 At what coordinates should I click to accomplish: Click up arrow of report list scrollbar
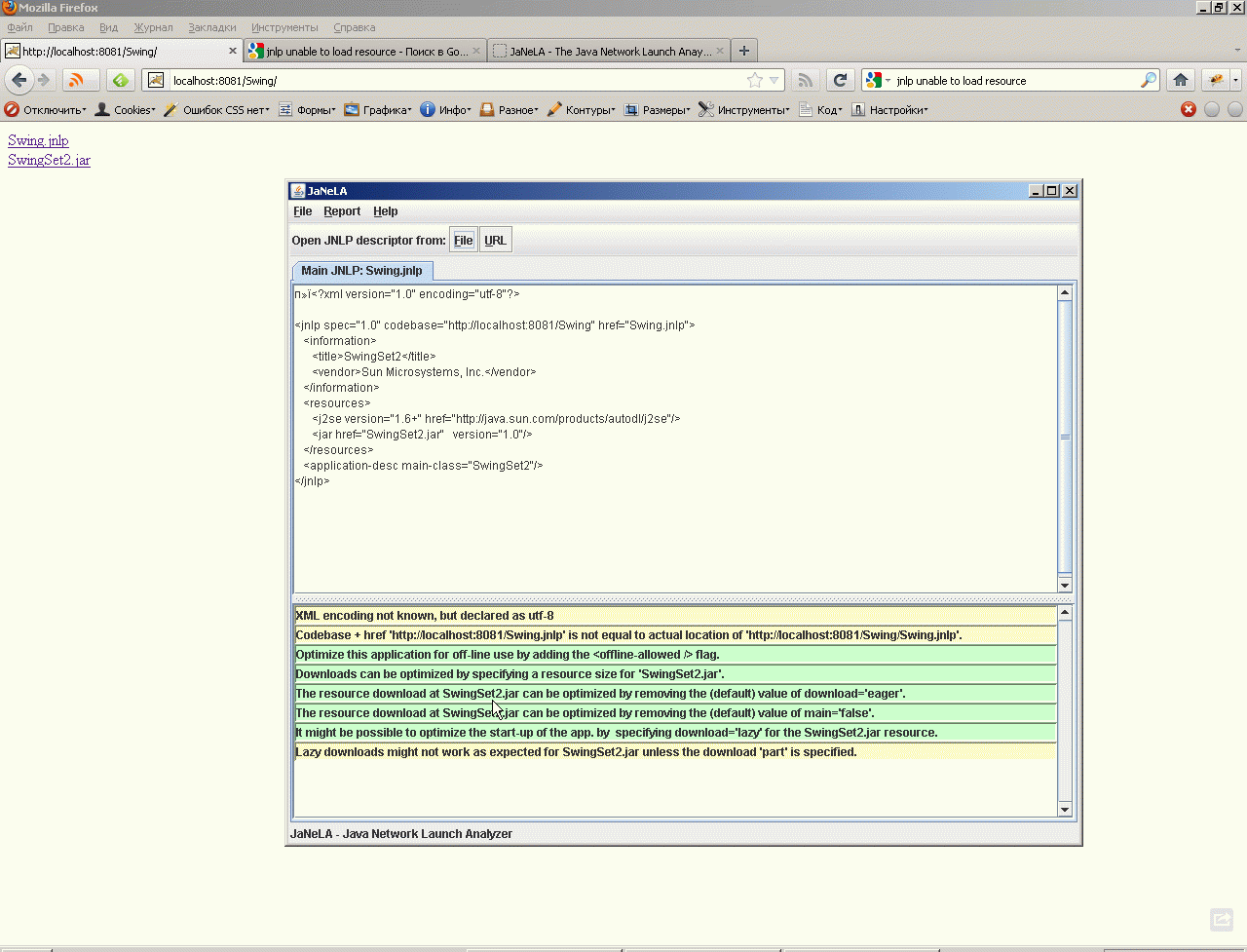[1065, 613]
